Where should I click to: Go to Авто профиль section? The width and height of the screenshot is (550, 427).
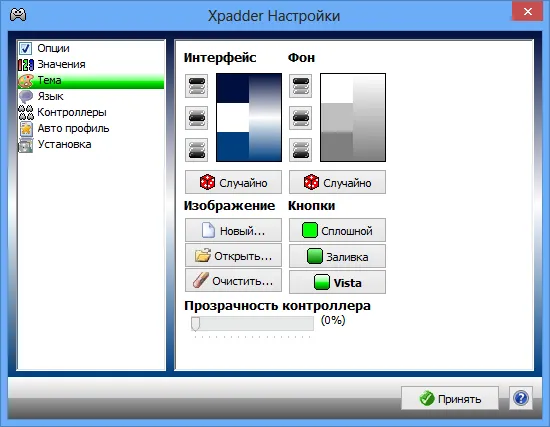pos(91,128)
